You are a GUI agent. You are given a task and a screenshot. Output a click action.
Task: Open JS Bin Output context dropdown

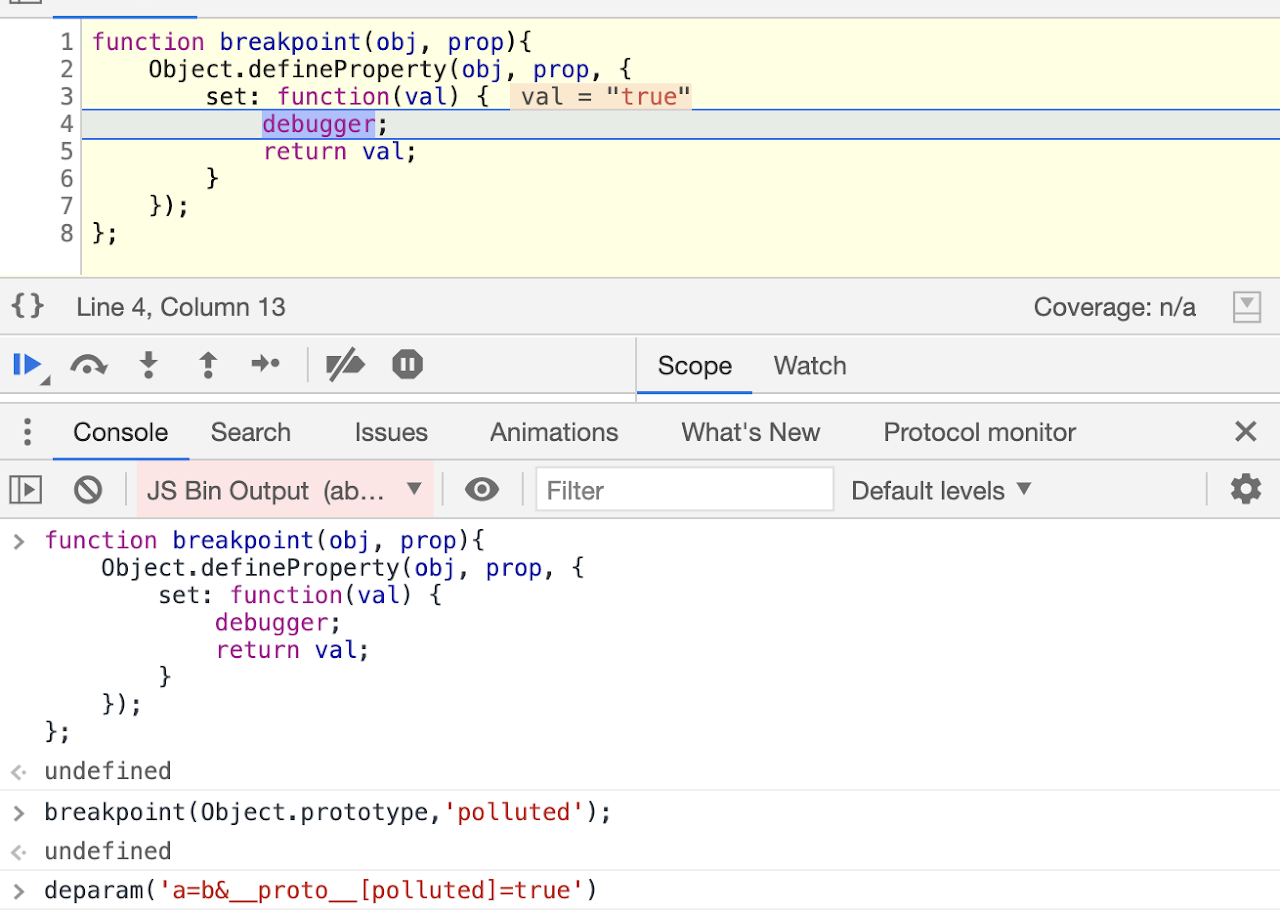point(285,490)
